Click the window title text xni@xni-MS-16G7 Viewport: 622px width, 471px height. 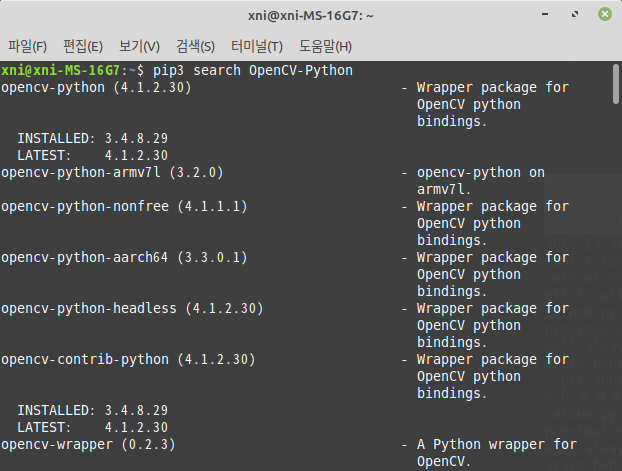coord(310,15)
